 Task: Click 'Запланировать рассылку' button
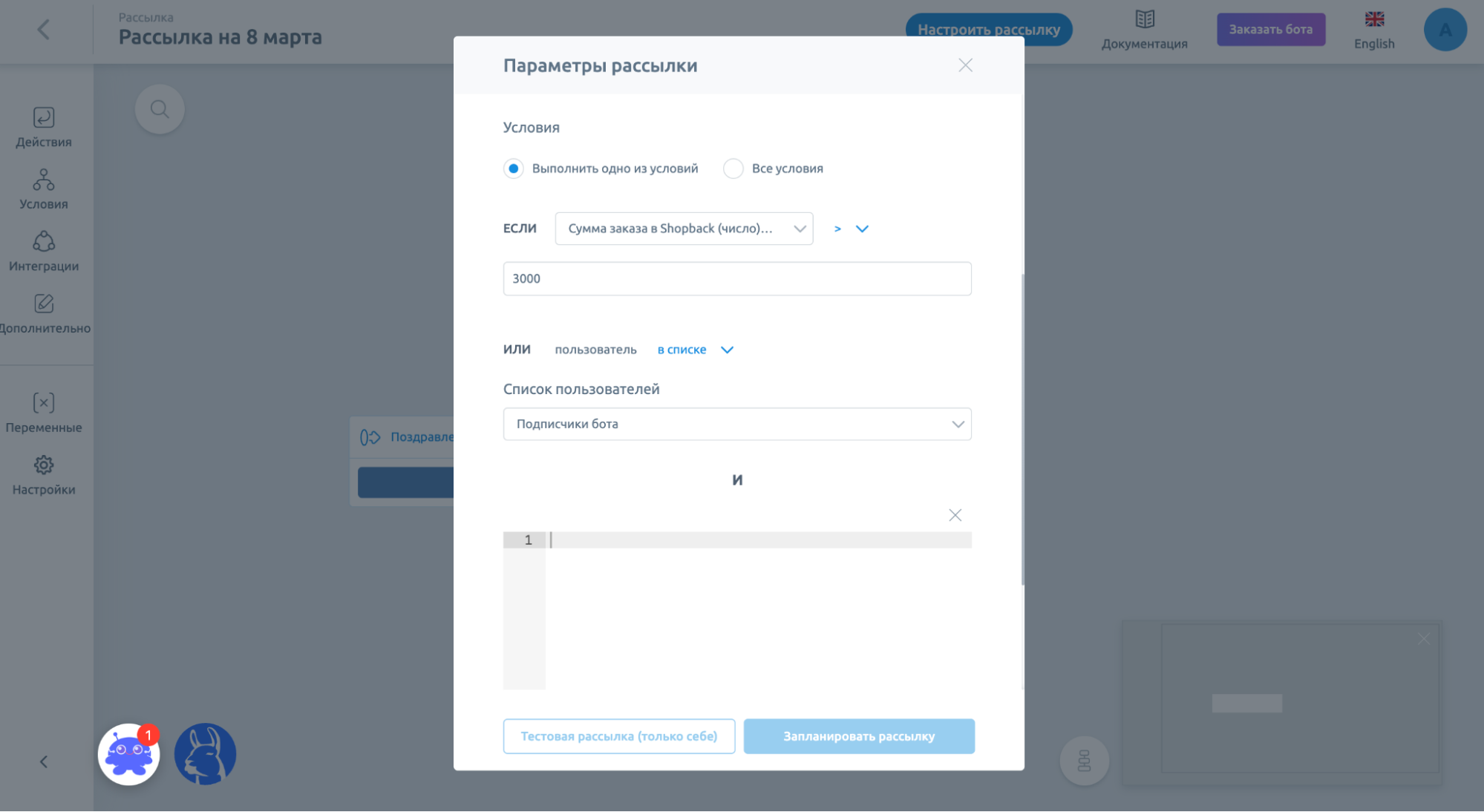859,735
